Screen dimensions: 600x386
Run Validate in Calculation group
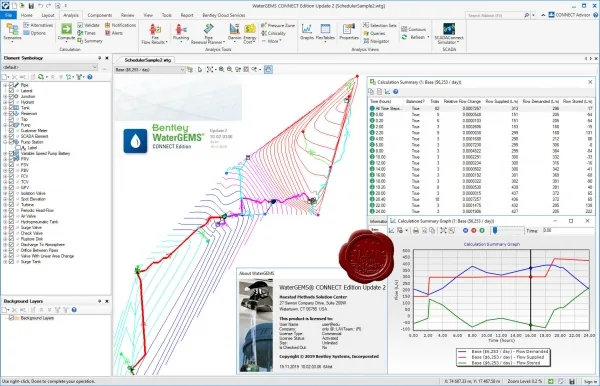click(88, 25)
